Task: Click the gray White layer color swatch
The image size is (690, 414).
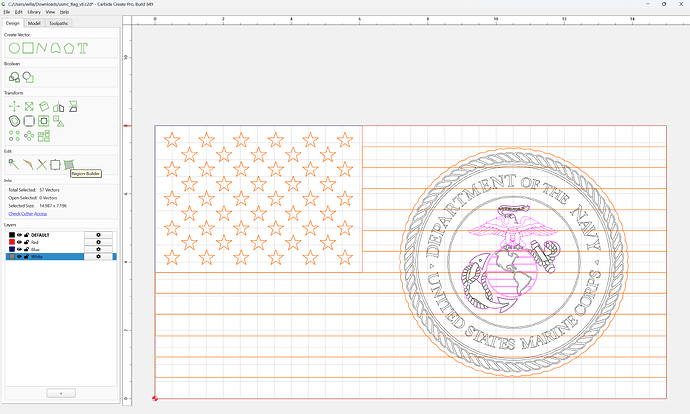Action: pyautogui.click(x=12, y=256)
